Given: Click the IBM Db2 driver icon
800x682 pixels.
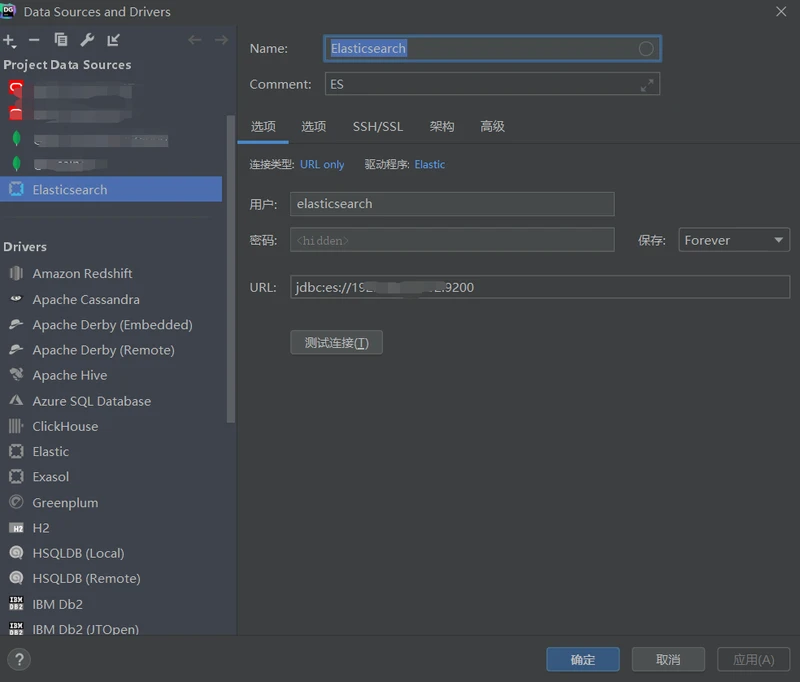Looking at the screenshot, I should click(16, 603).
